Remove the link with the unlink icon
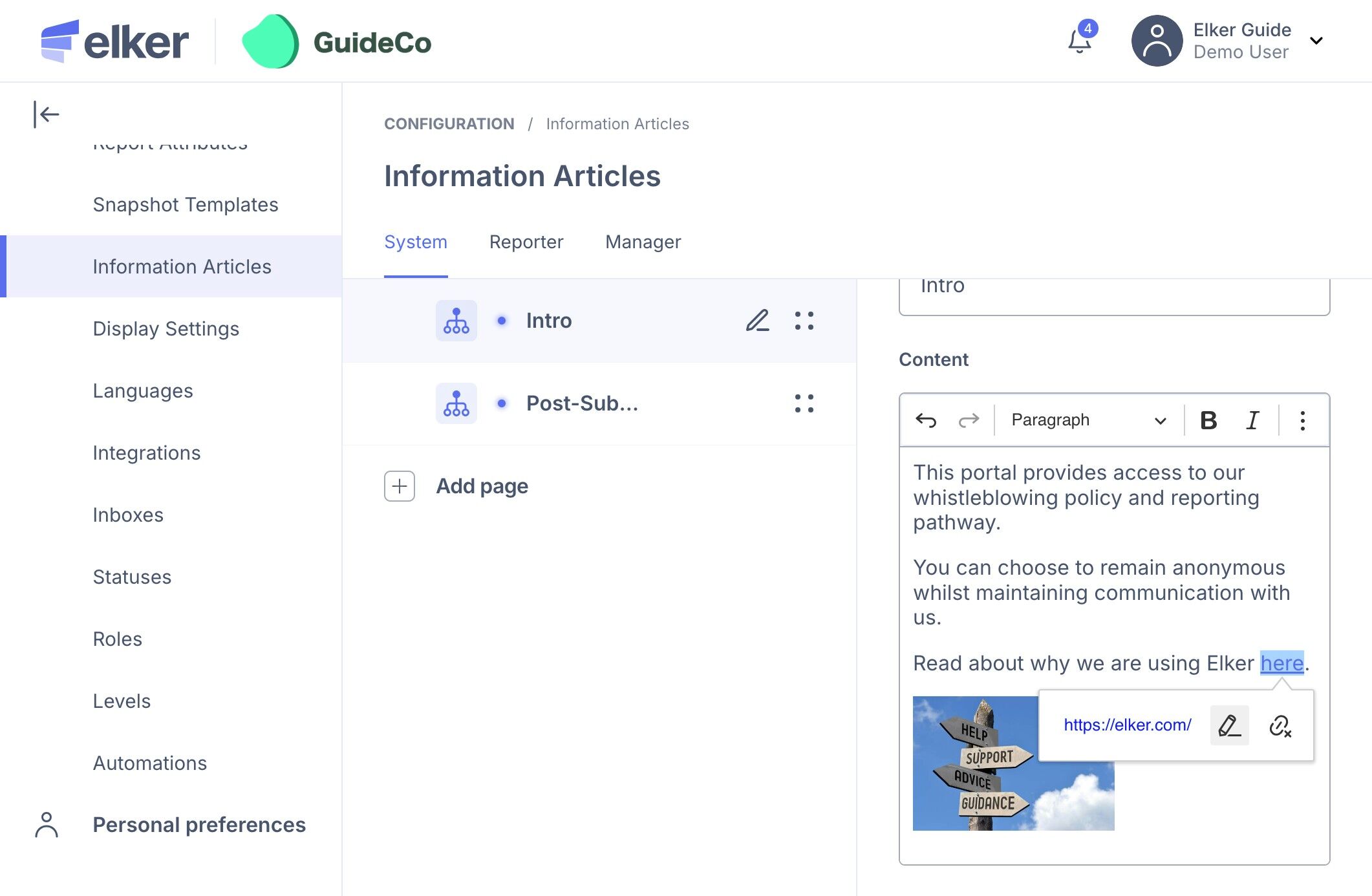Viewport: 1372px width, 896px height. (1280, 725)
